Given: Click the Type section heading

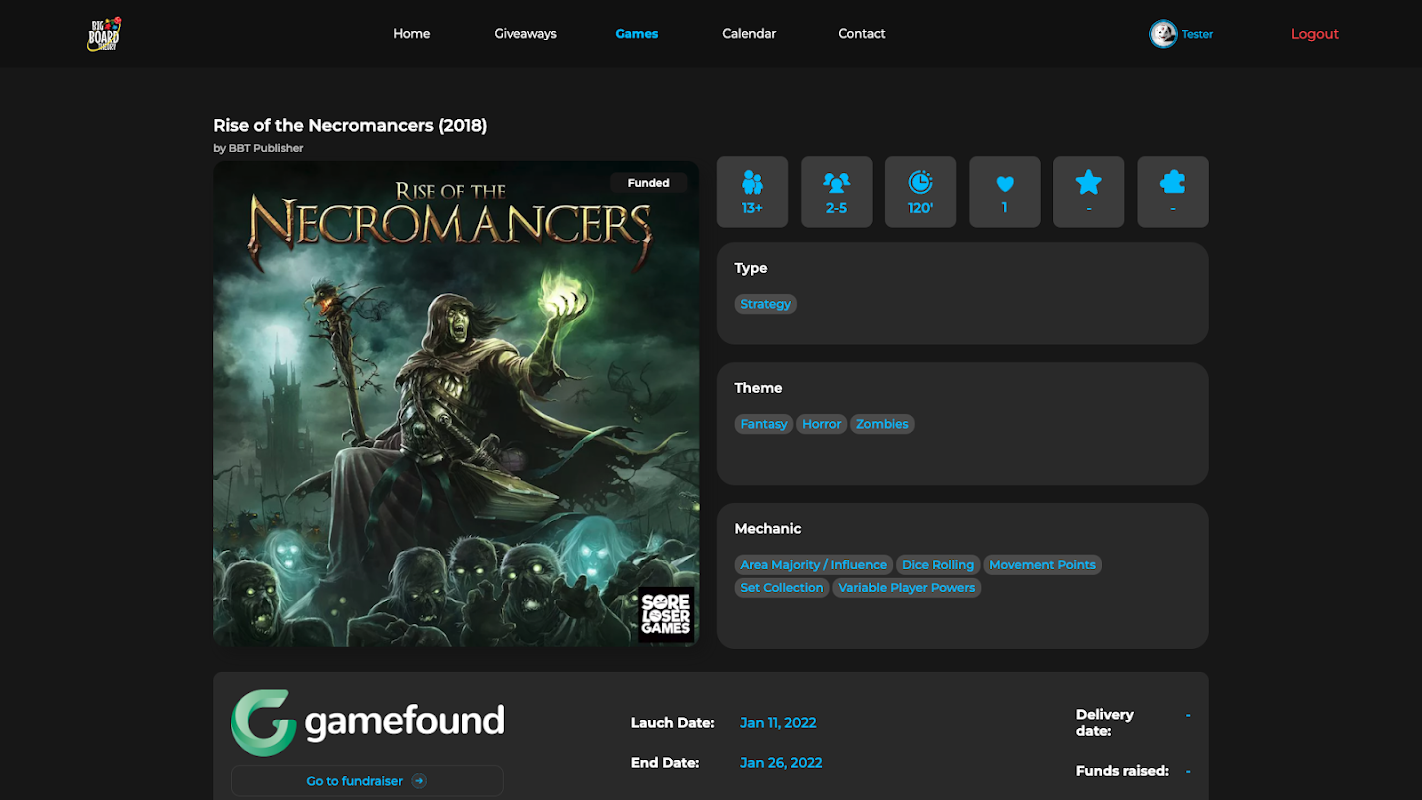Looking at the screenshot, I should [751, 268].
